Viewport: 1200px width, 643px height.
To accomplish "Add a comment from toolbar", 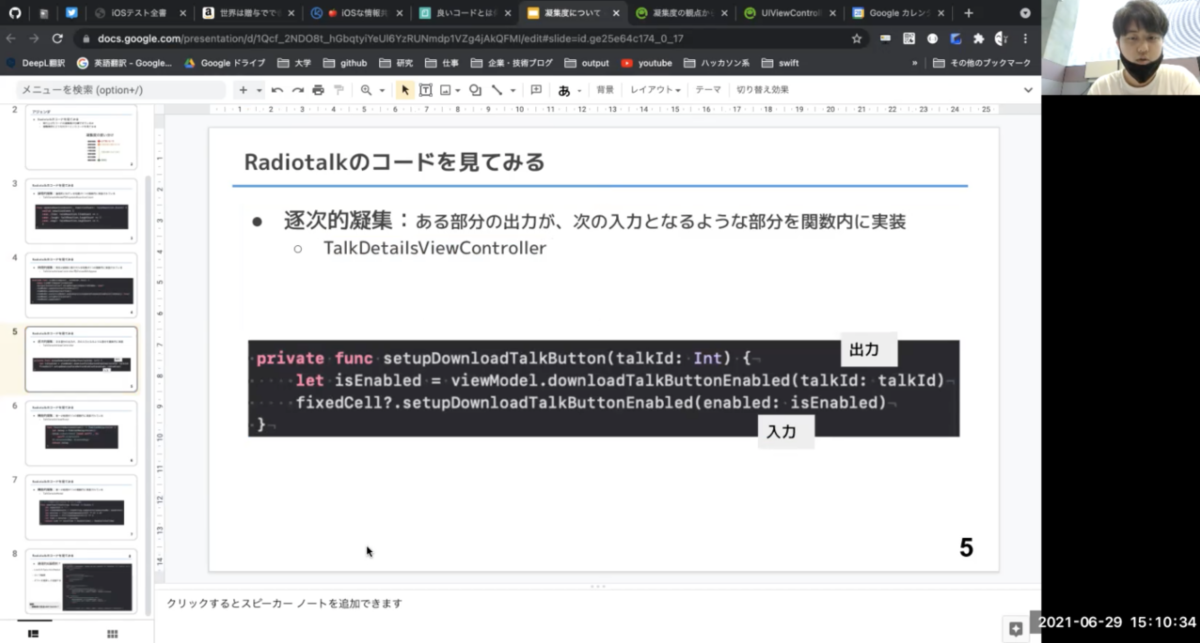I will tap(536, 90).
